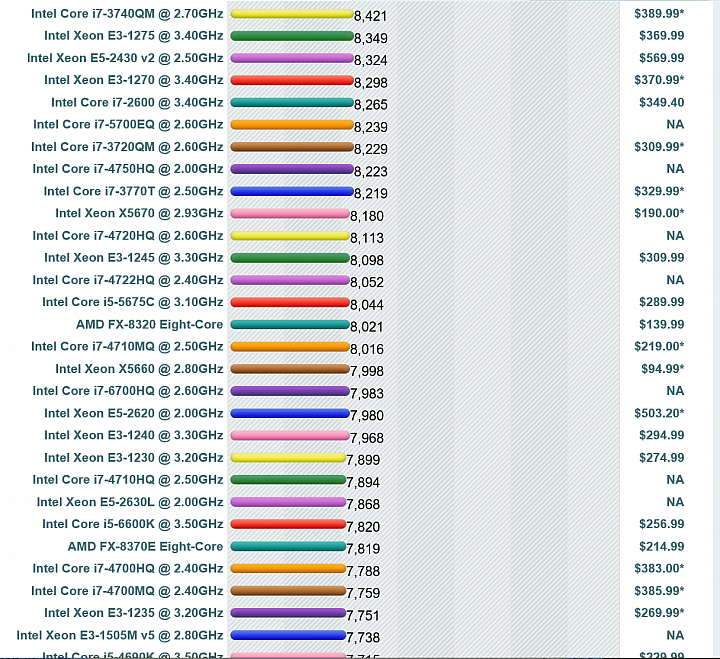Open the $139.99 price link
Viewport: 720px width, 659px height.
click(662, 325)
